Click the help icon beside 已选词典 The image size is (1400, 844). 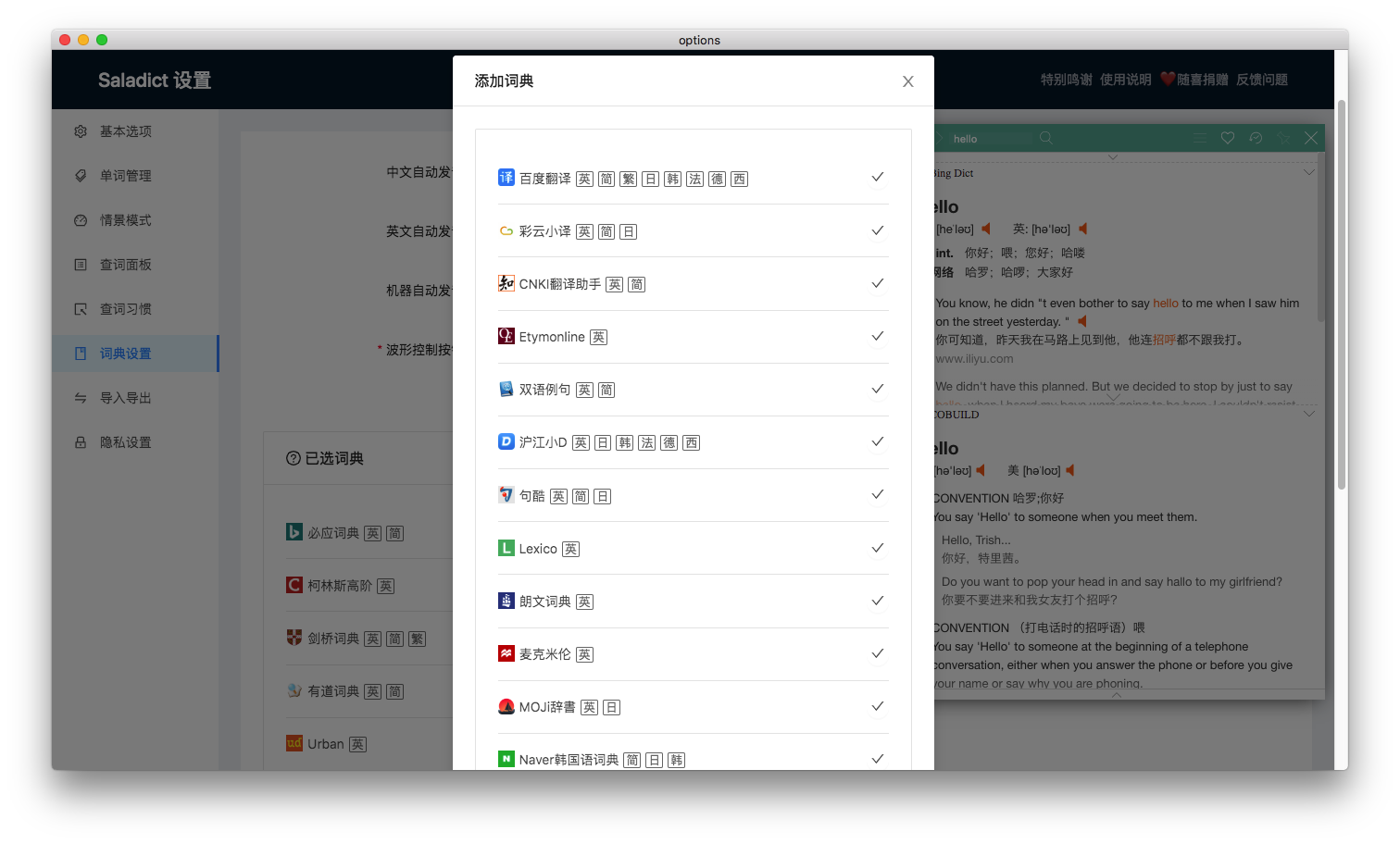pos(294,458)
